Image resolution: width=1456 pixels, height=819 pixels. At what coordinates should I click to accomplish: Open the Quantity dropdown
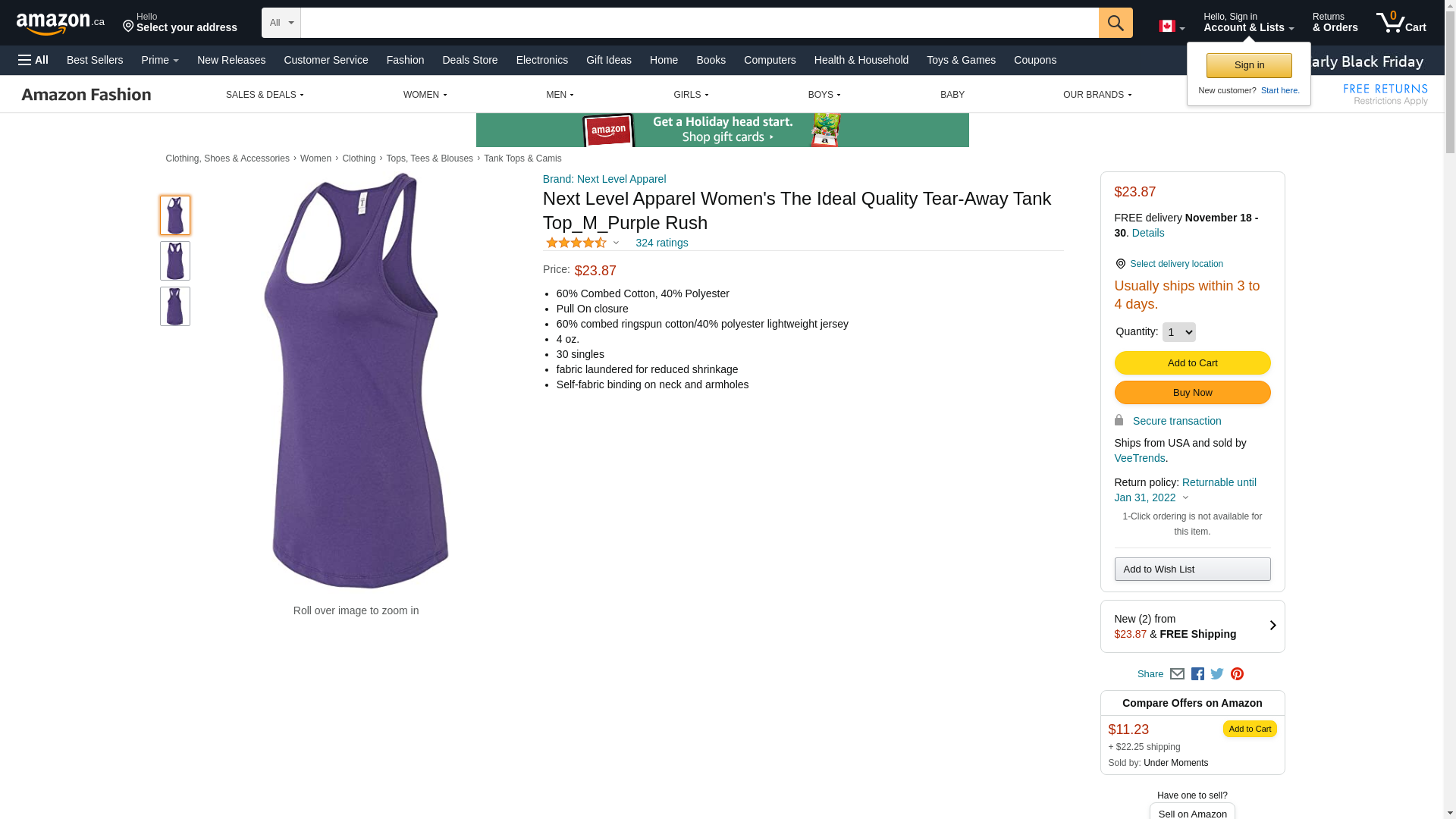point(1178,332)
